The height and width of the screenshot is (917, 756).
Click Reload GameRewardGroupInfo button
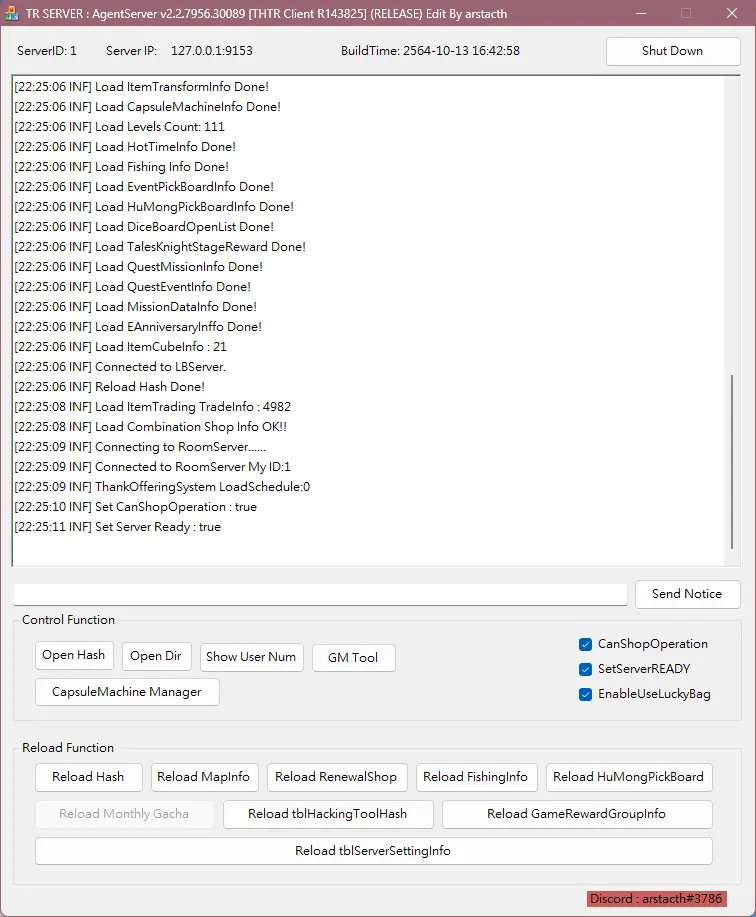(x=577, y=814)
